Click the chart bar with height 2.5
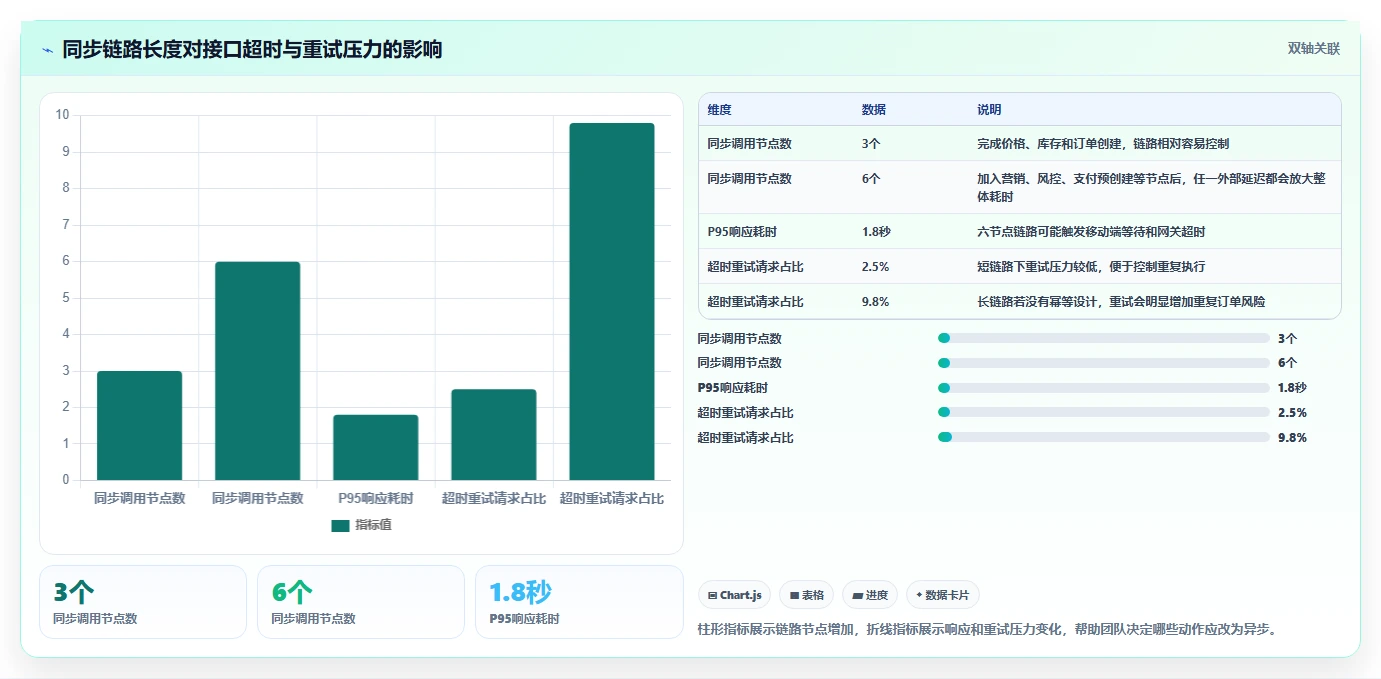This screenshot has width=1381, height=679. pyautogui.click(x=494, y=434)
